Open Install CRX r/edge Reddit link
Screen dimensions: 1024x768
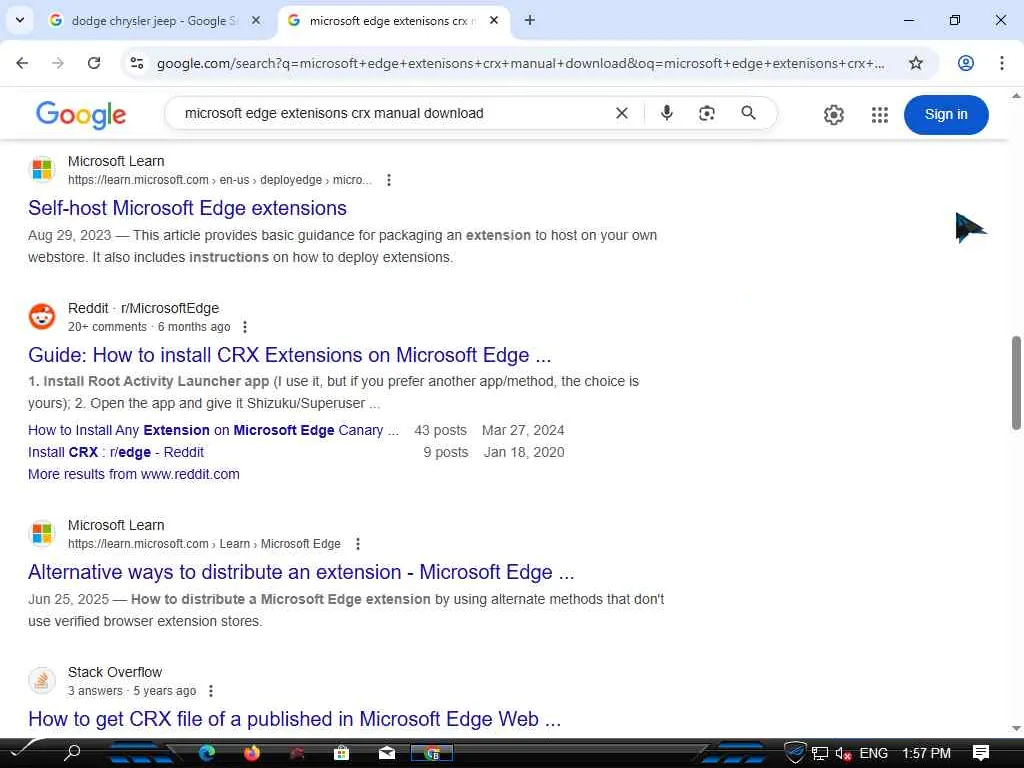(x=116, y=453)
